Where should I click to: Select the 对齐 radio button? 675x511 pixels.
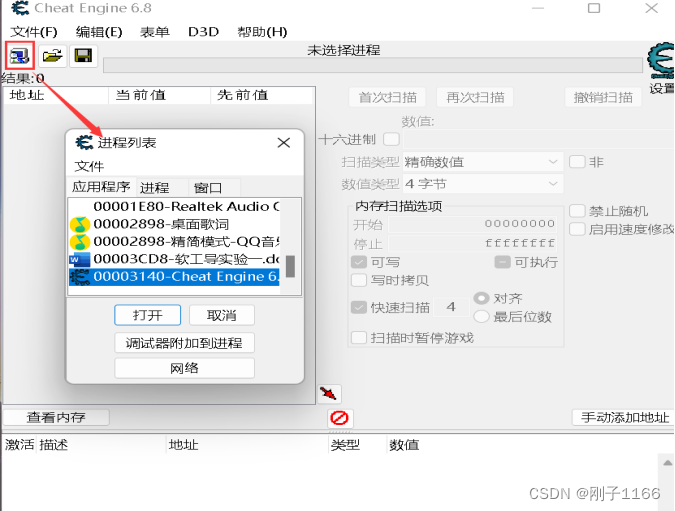(x=481, y=298)
